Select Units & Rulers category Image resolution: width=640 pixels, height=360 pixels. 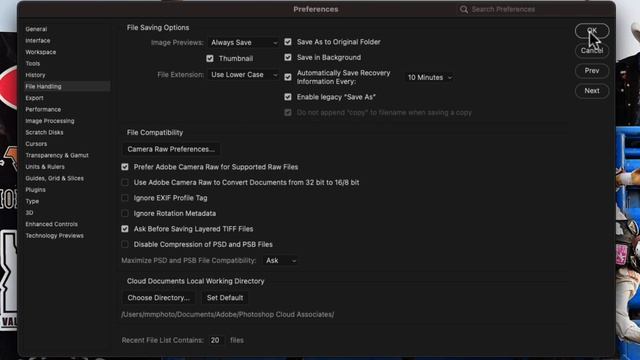pyautogui.click(x=45, y=167)
